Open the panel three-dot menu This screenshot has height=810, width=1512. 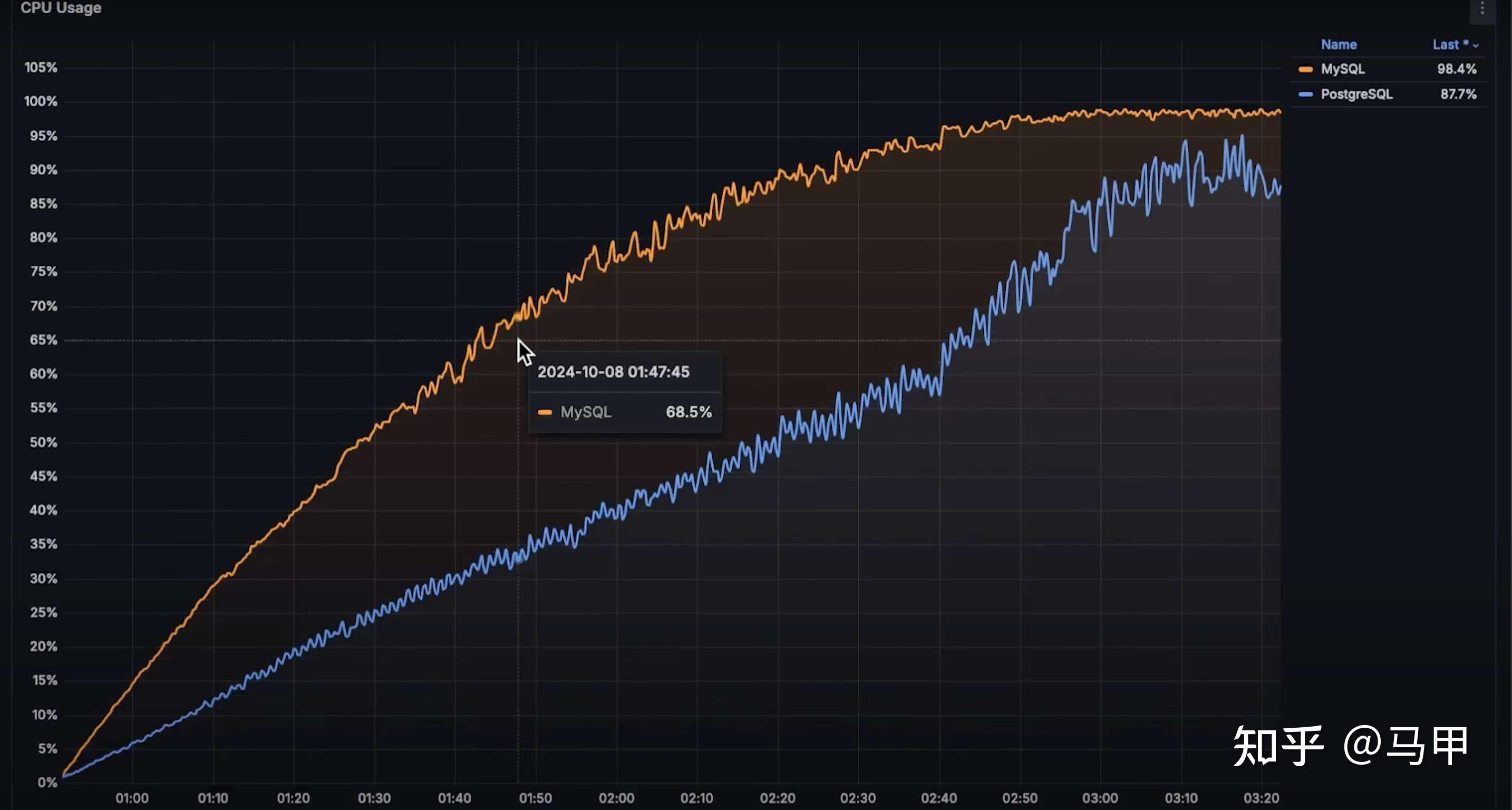[x=1481, y=9]
